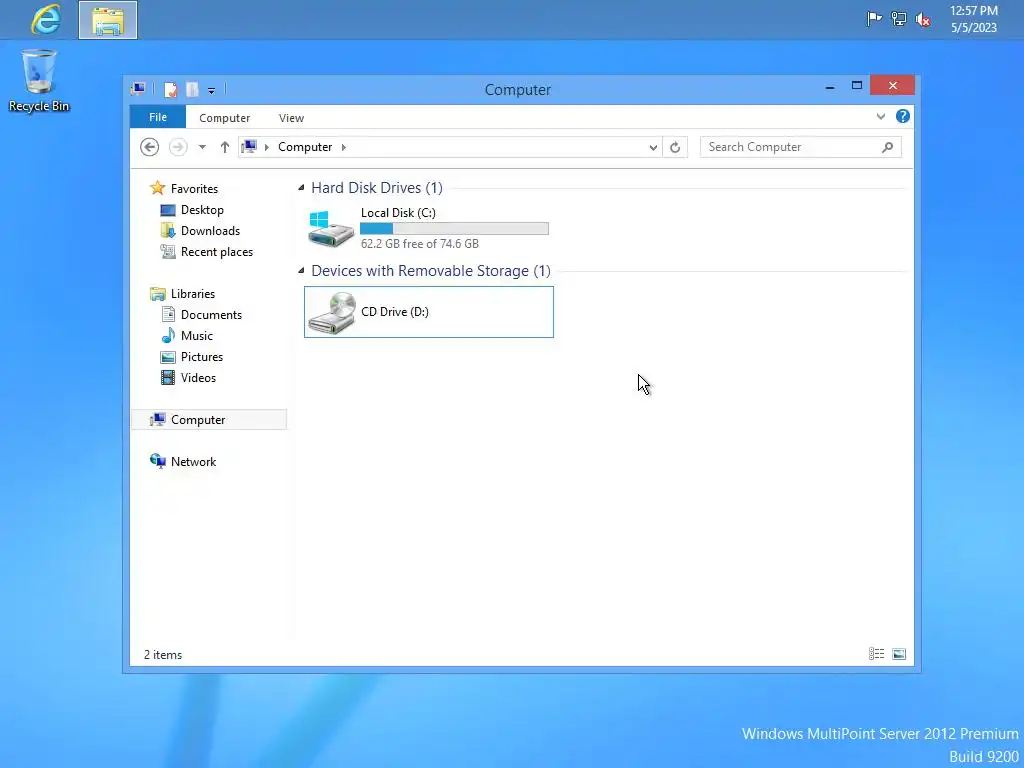Image resolution: width=1024 pixels, height=768 pixels.
Task: Expand the ribbon with chevron
Action: click(881, 117)
